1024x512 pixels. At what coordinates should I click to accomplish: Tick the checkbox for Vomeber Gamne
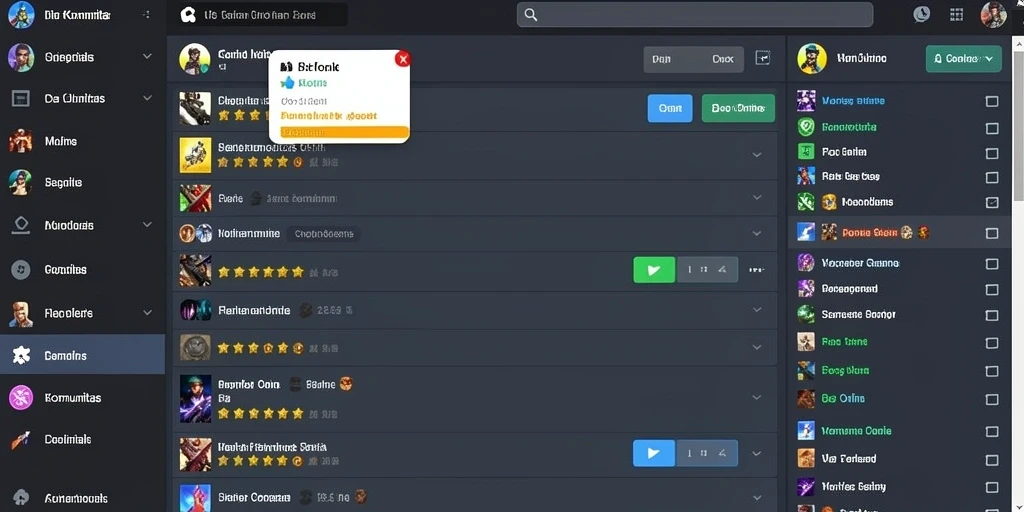point(991,264)
